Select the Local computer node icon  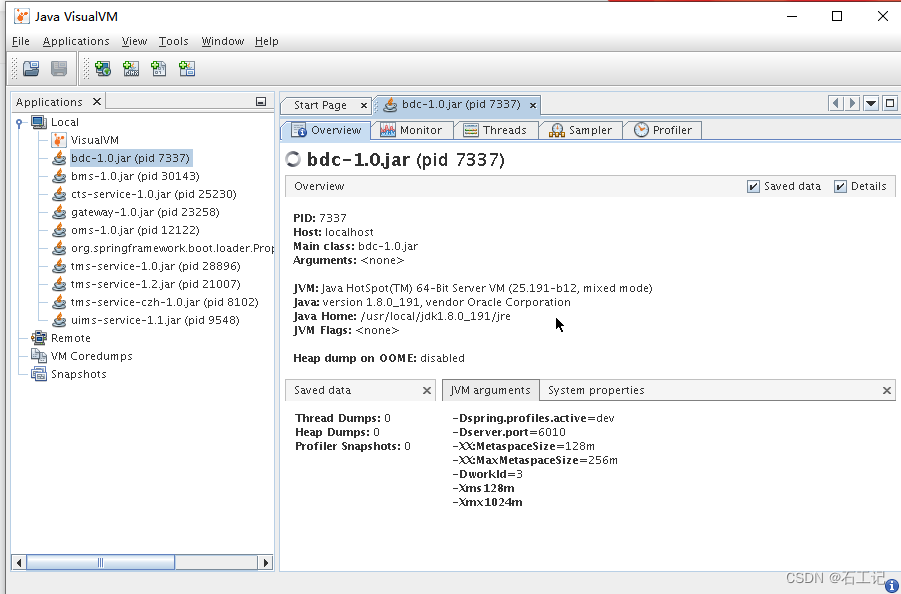(x=39, y=122)
